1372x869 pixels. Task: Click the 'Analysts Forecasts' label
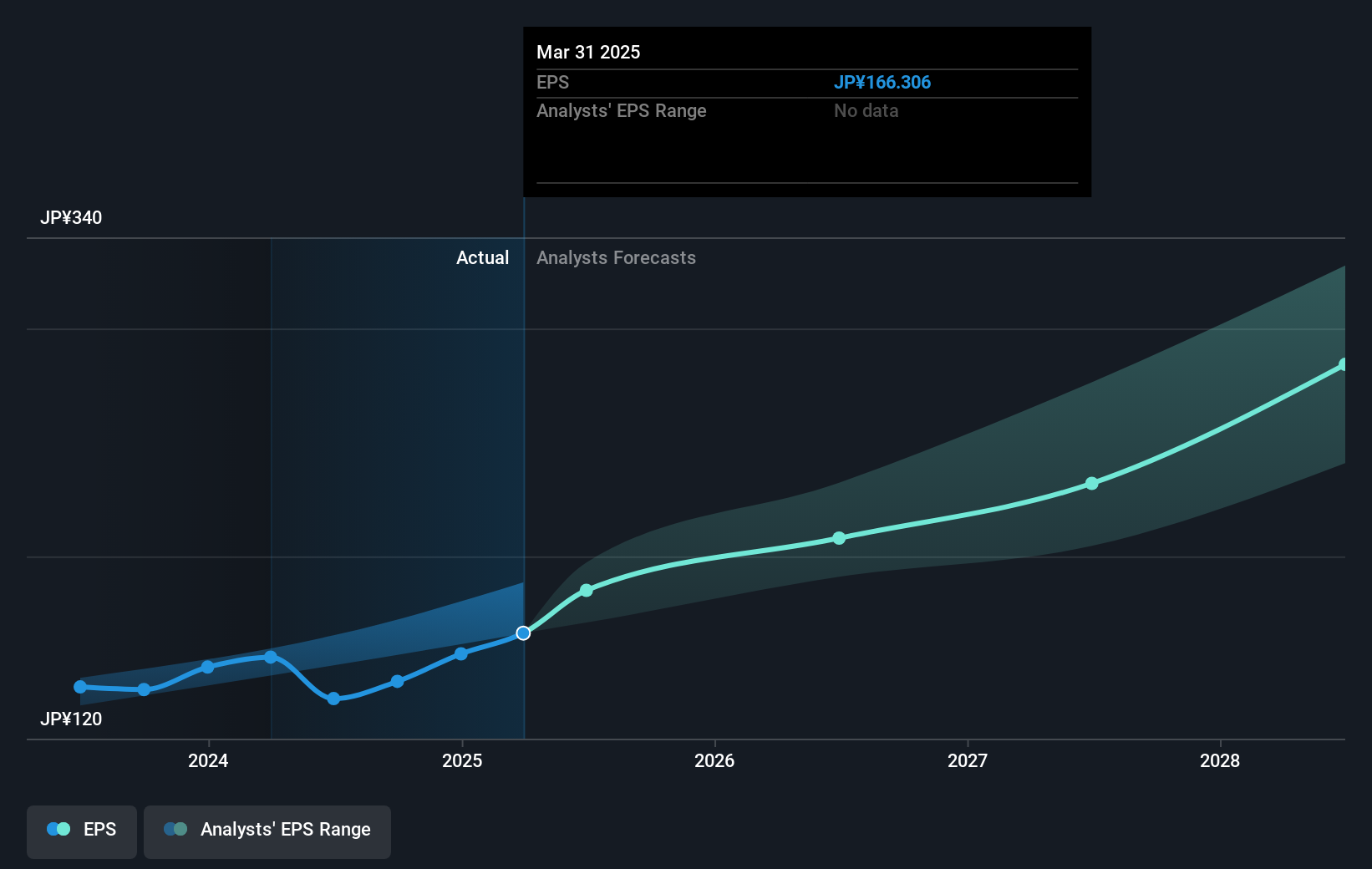tap(616, 257)
